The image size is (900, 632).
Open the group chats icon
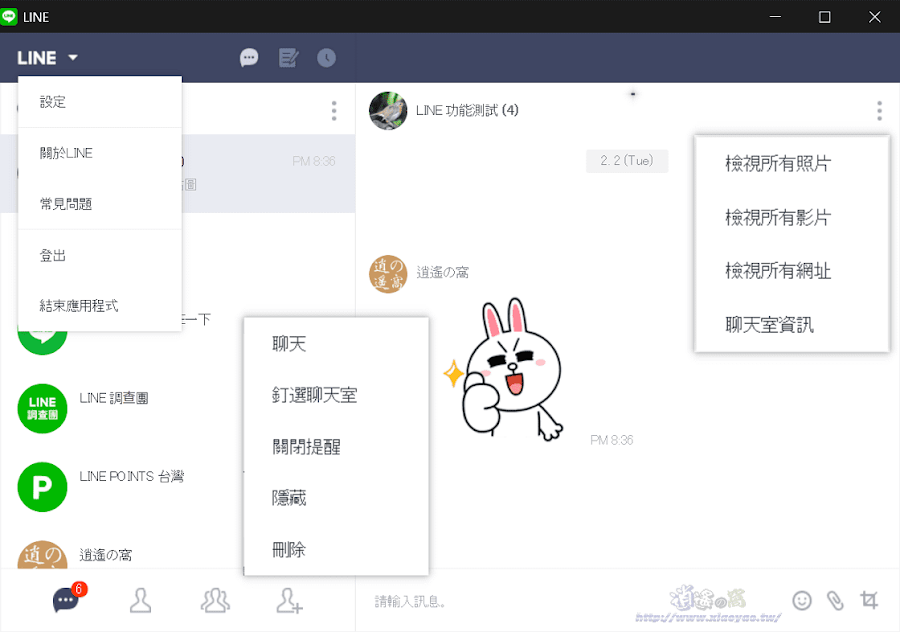point(214,600)
